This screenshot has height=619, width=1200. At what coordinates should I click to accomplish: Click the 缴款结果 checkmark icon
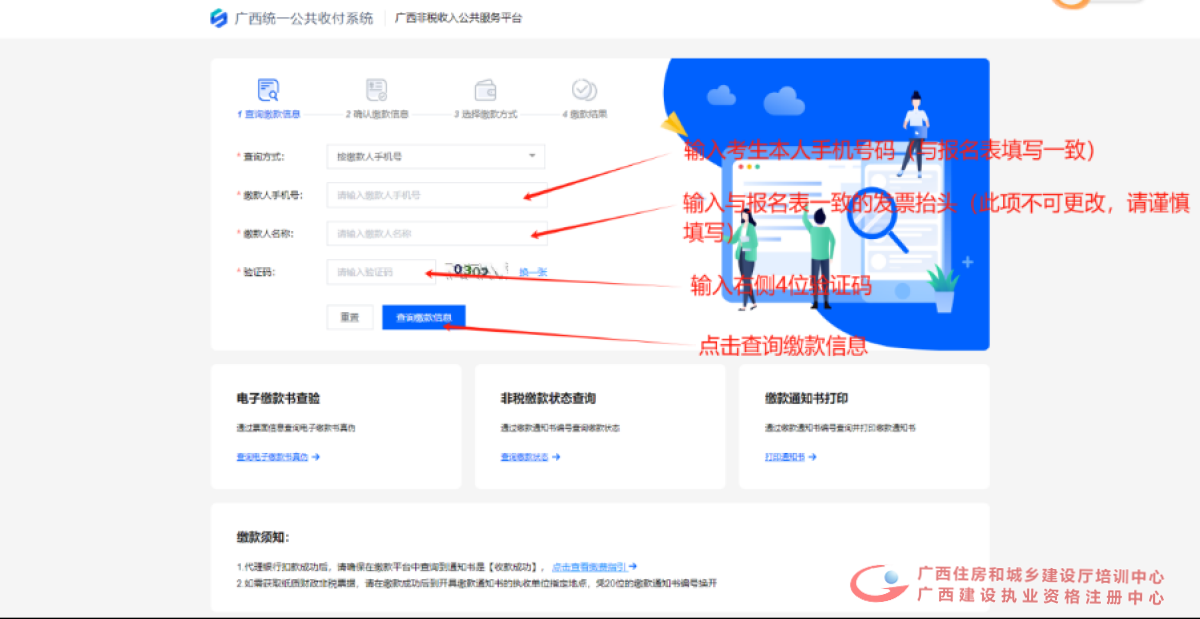click(x=584, y=90)
